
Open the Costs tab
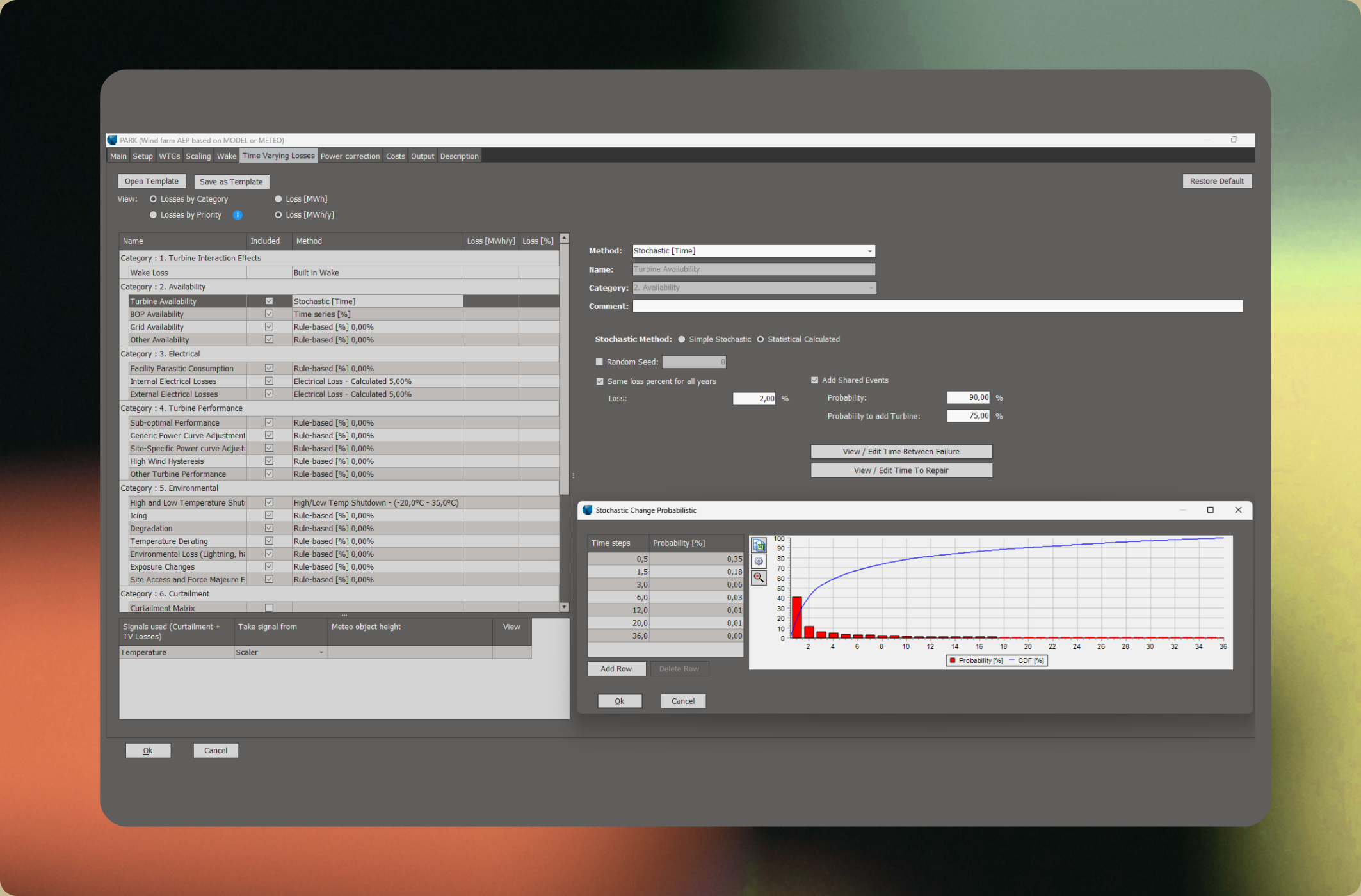coord(395,156)
